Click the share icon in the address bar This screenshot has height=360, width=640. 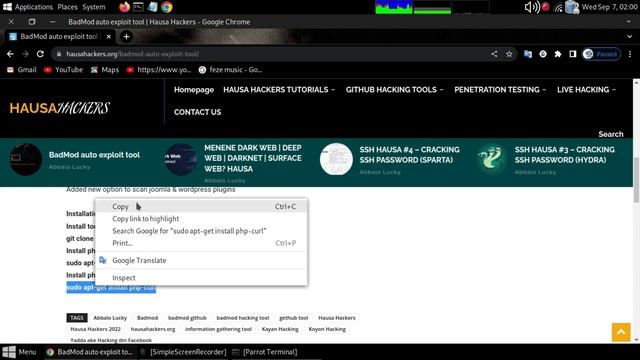point(494,54)
